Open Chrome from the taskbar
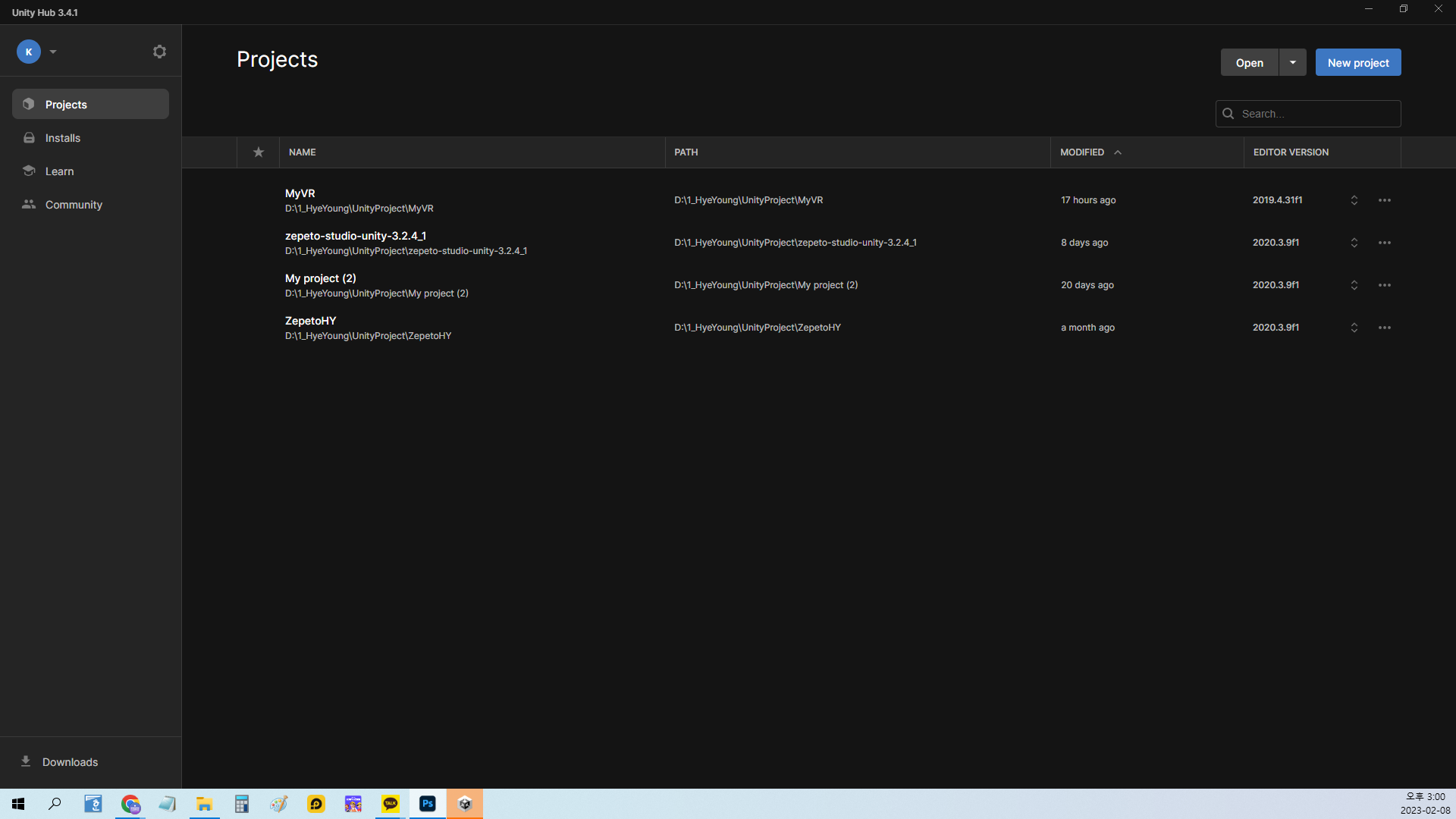The width and height of the screenshot is (1456, 819). (130, 804)
